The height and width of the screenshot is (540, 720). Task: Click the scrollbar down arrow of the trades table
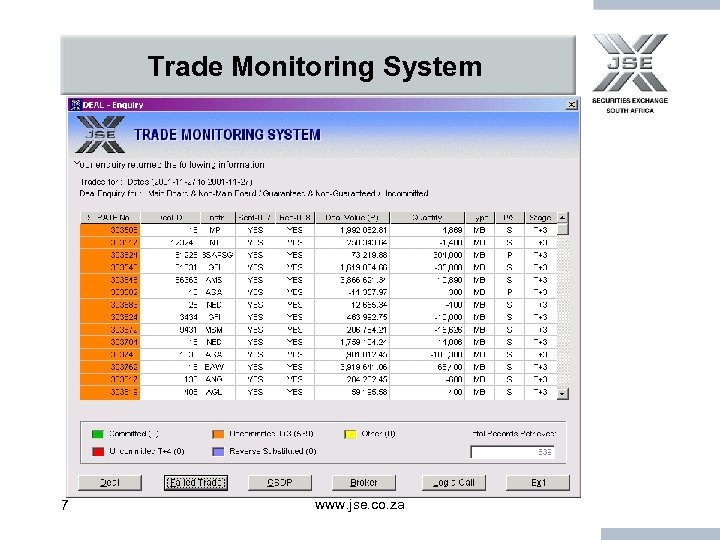pos(562,394)
